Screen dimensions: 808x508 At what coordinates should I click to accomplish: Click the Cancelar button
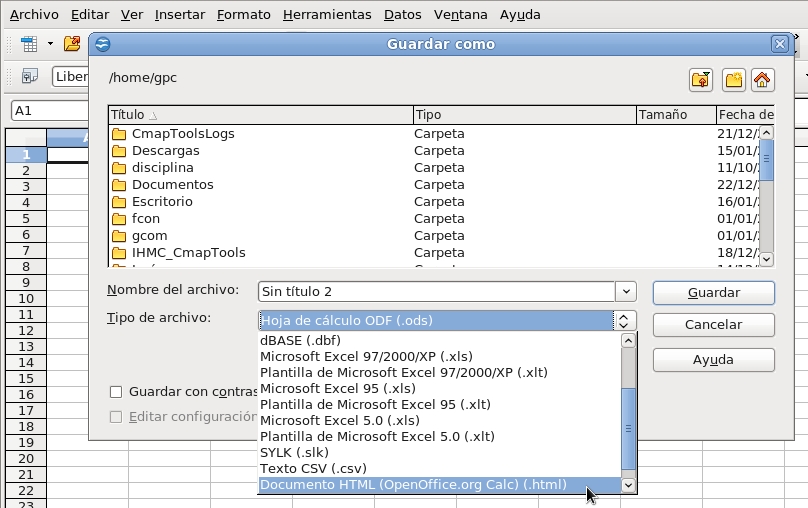coord(713,325)
